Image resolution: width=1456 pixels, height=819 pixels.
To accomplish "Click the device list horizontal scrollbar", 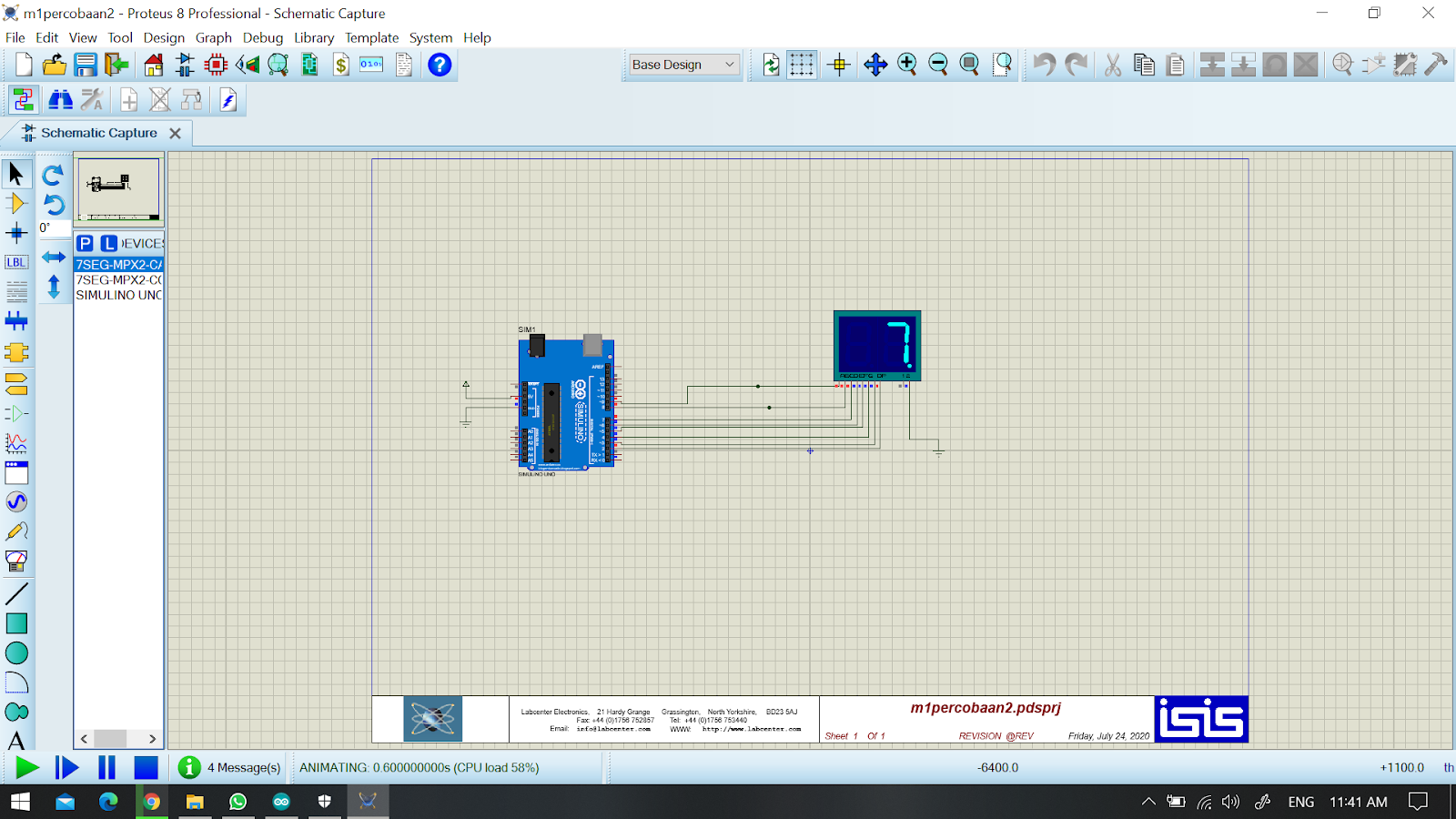I will coord(118,739).
